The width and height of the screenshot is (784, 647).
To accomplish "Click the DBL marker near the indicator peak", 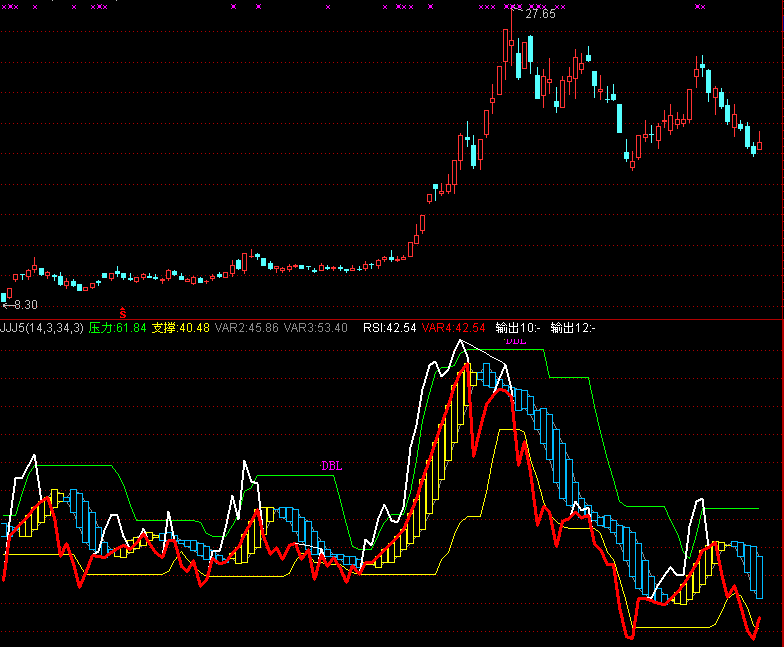I will point(515,341).
